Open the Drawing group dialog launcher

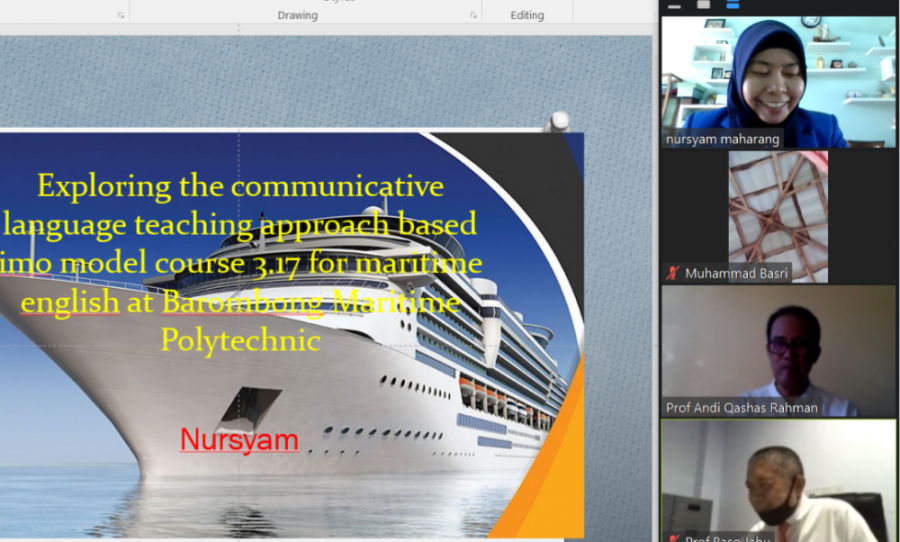pyautogui.click(x=473, y=16)
